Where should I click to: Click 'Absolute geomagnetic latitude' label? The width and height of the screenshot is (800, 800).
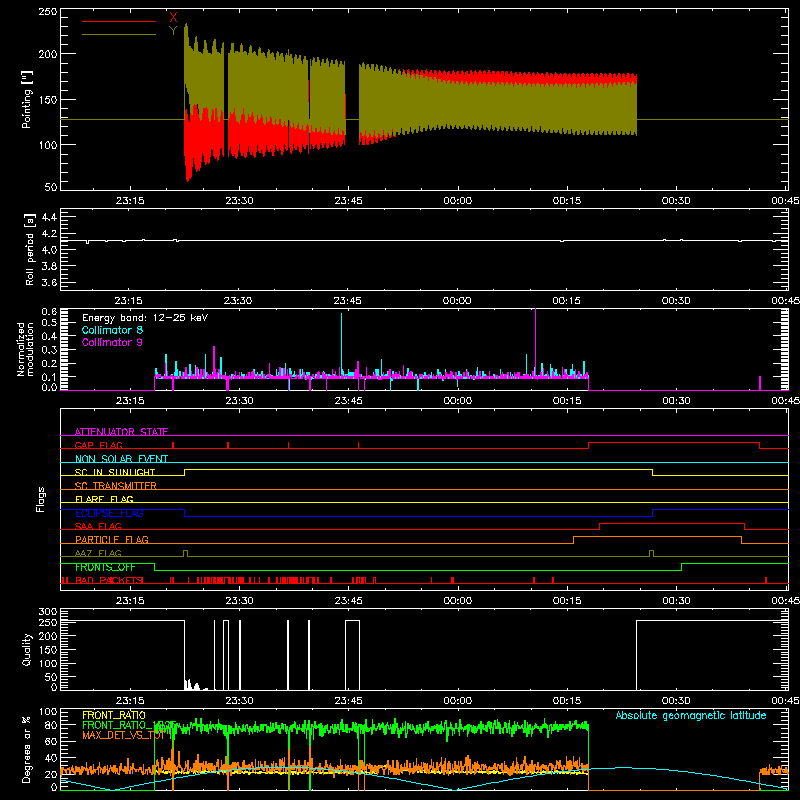point(691,715)
